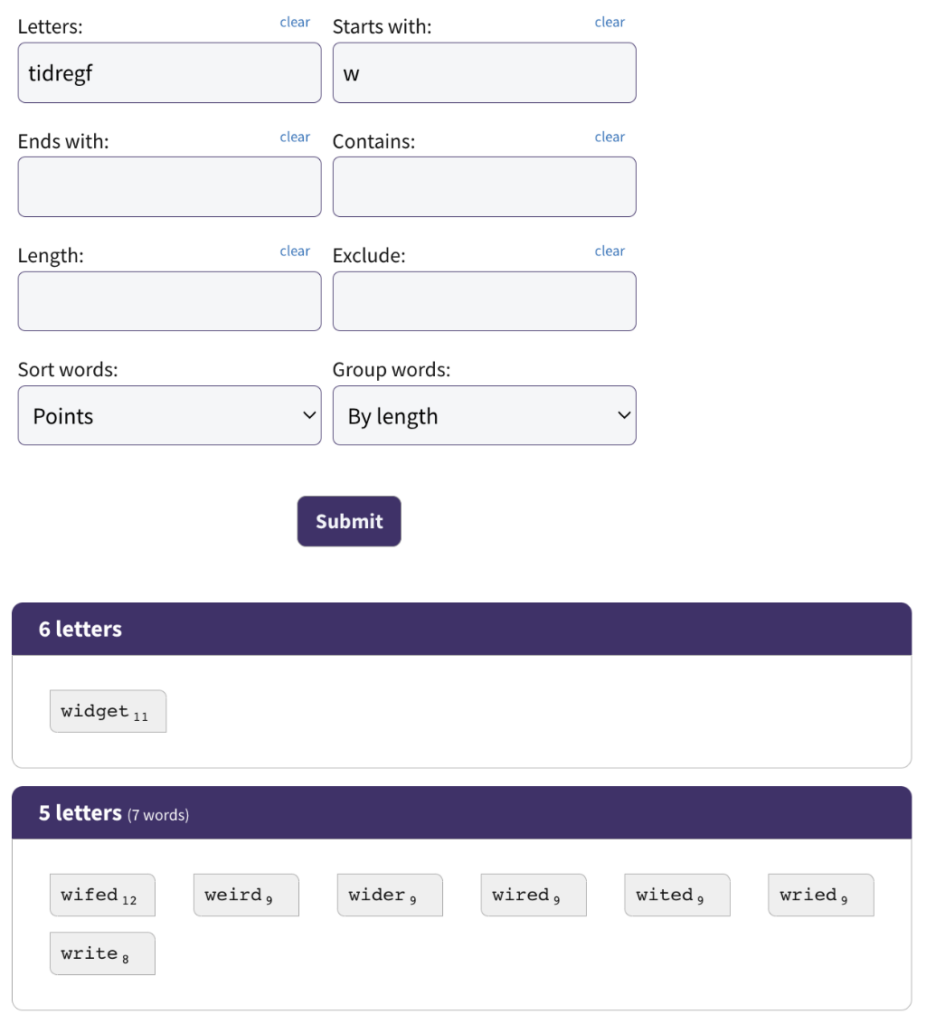Clear the Exclude field
Screen dimensions: 926x1024
[609, 251]
